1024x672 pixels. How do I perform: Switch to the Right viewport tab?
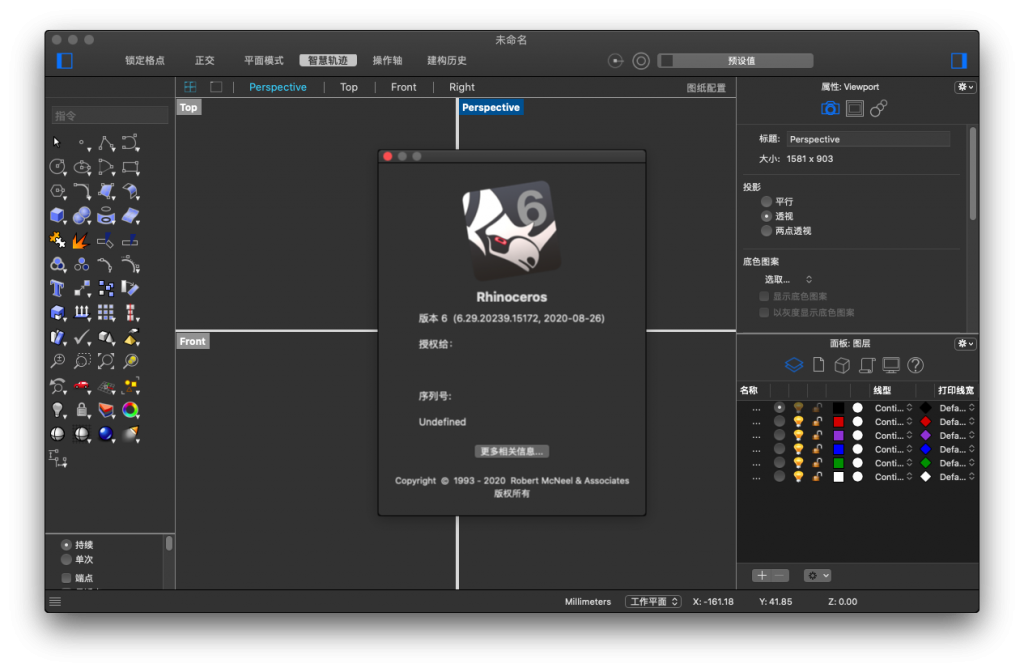(x=462, y=87)
